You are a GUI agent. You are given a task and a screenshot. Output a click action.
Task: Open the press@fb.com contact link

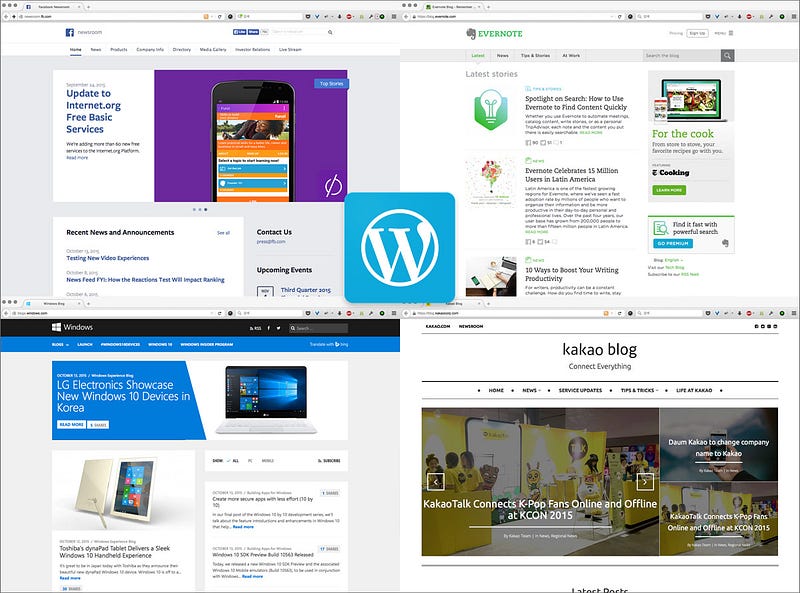tap(271, 242)
